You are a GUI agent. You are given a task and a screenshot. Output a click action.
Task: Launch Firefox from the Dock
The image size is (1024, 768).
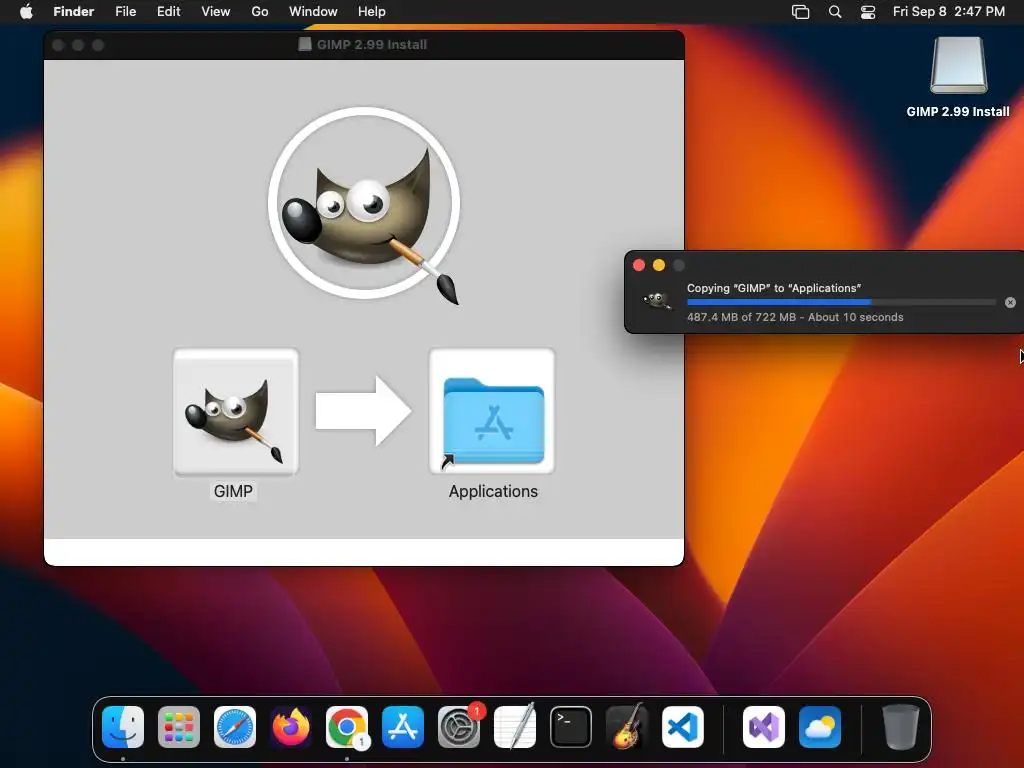point(291,727)
